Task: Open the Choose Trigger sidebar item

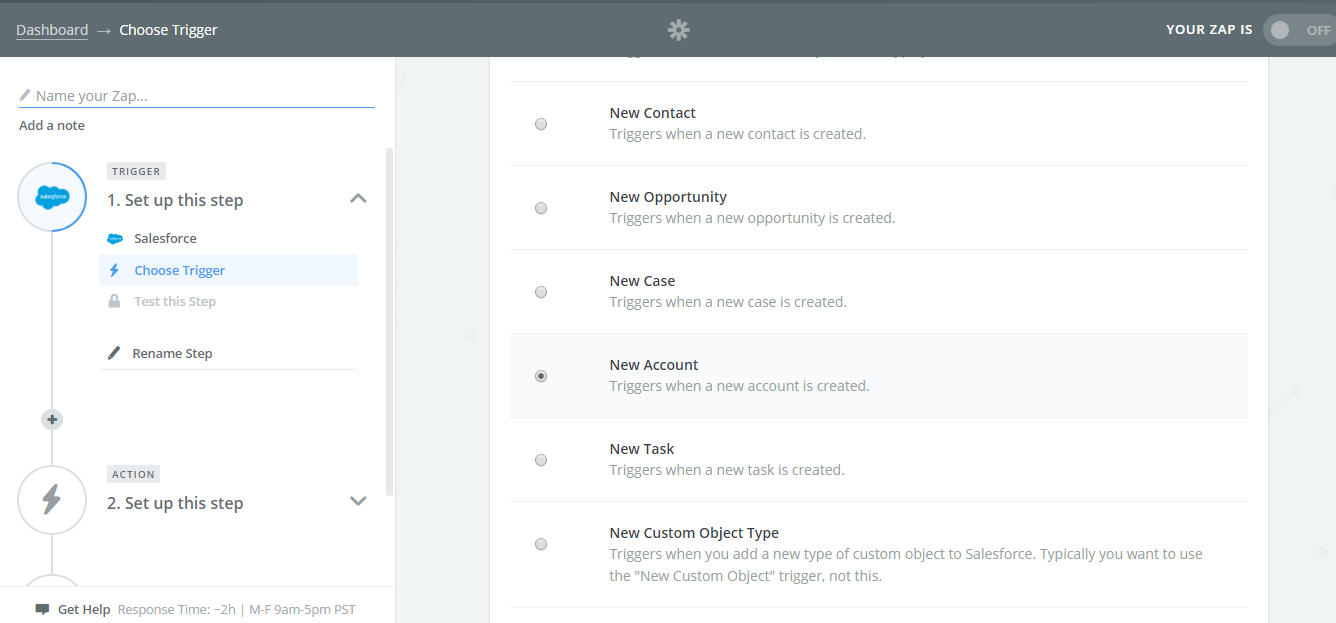Action: click(228, 270)
